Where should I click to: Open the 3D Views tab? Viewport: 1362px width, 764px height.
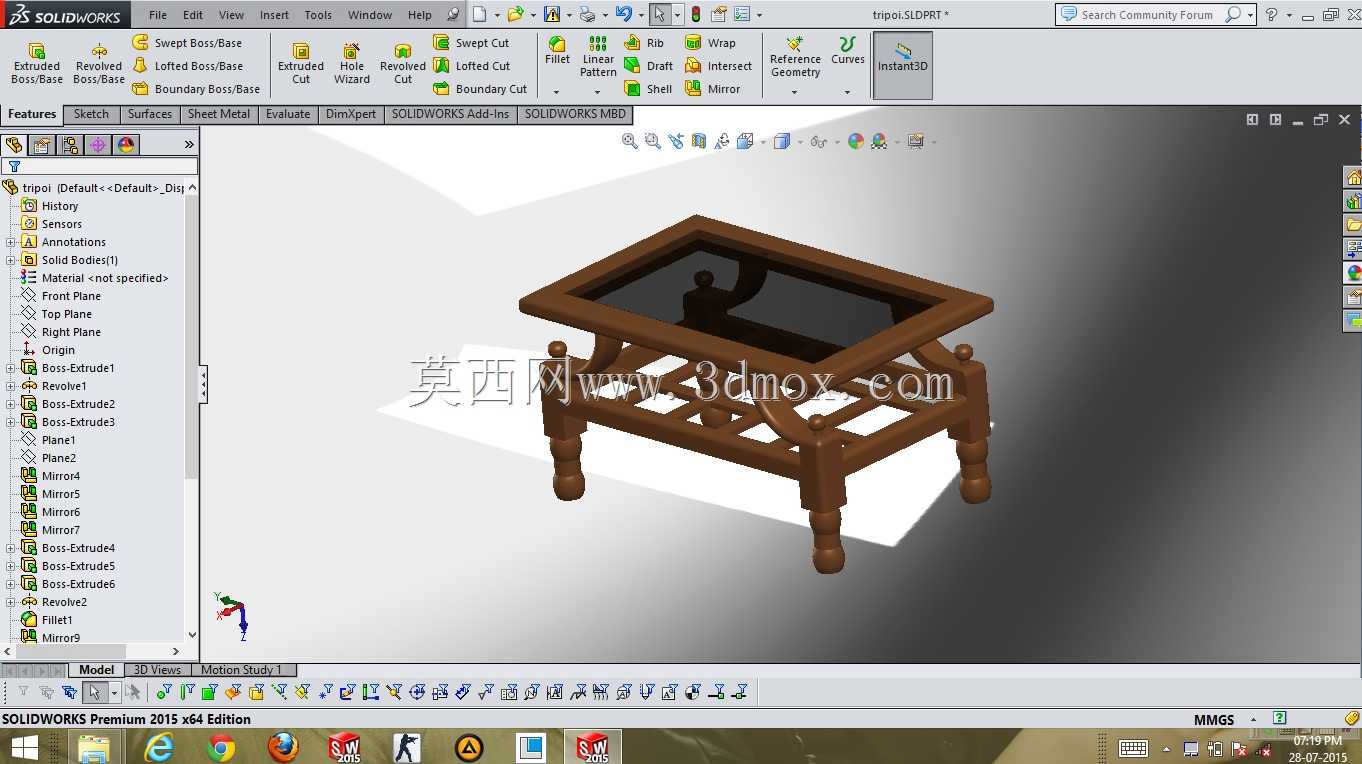point(158,670)
